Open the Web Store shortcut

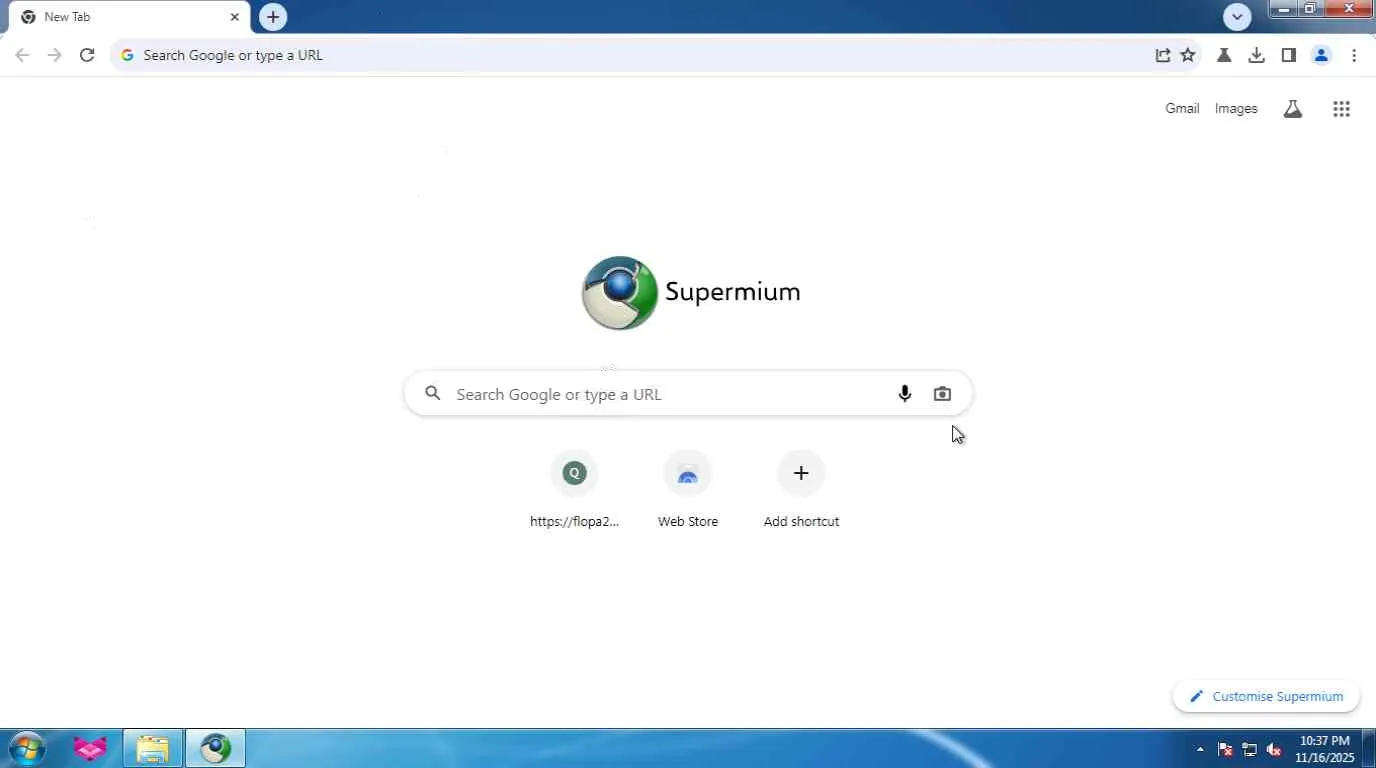pos(688,490)
